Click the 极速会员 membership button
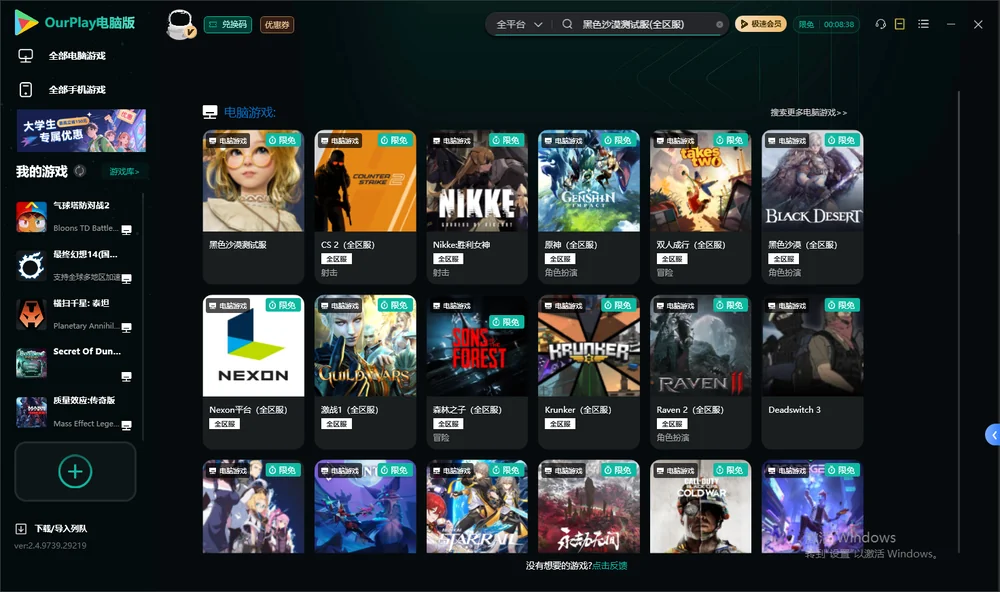 point(761,24)
